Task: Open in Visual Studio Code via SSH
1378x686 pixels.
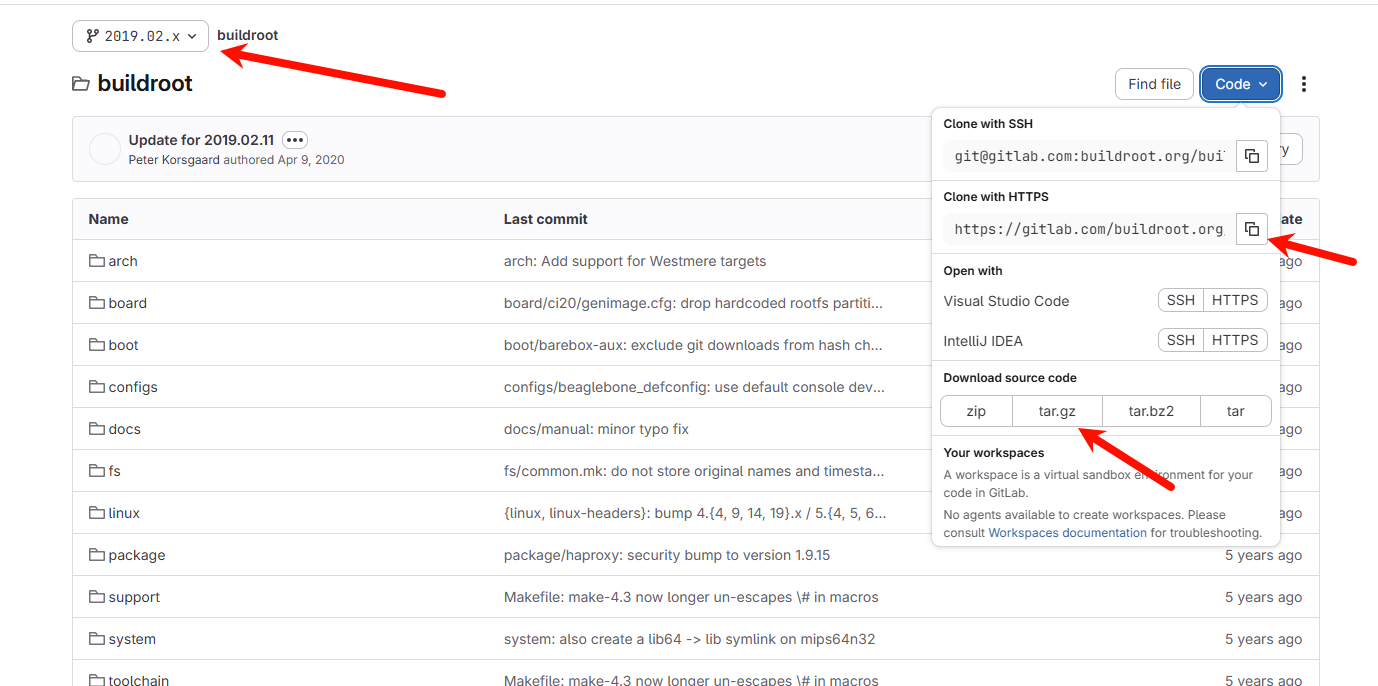Action: 1181,301
